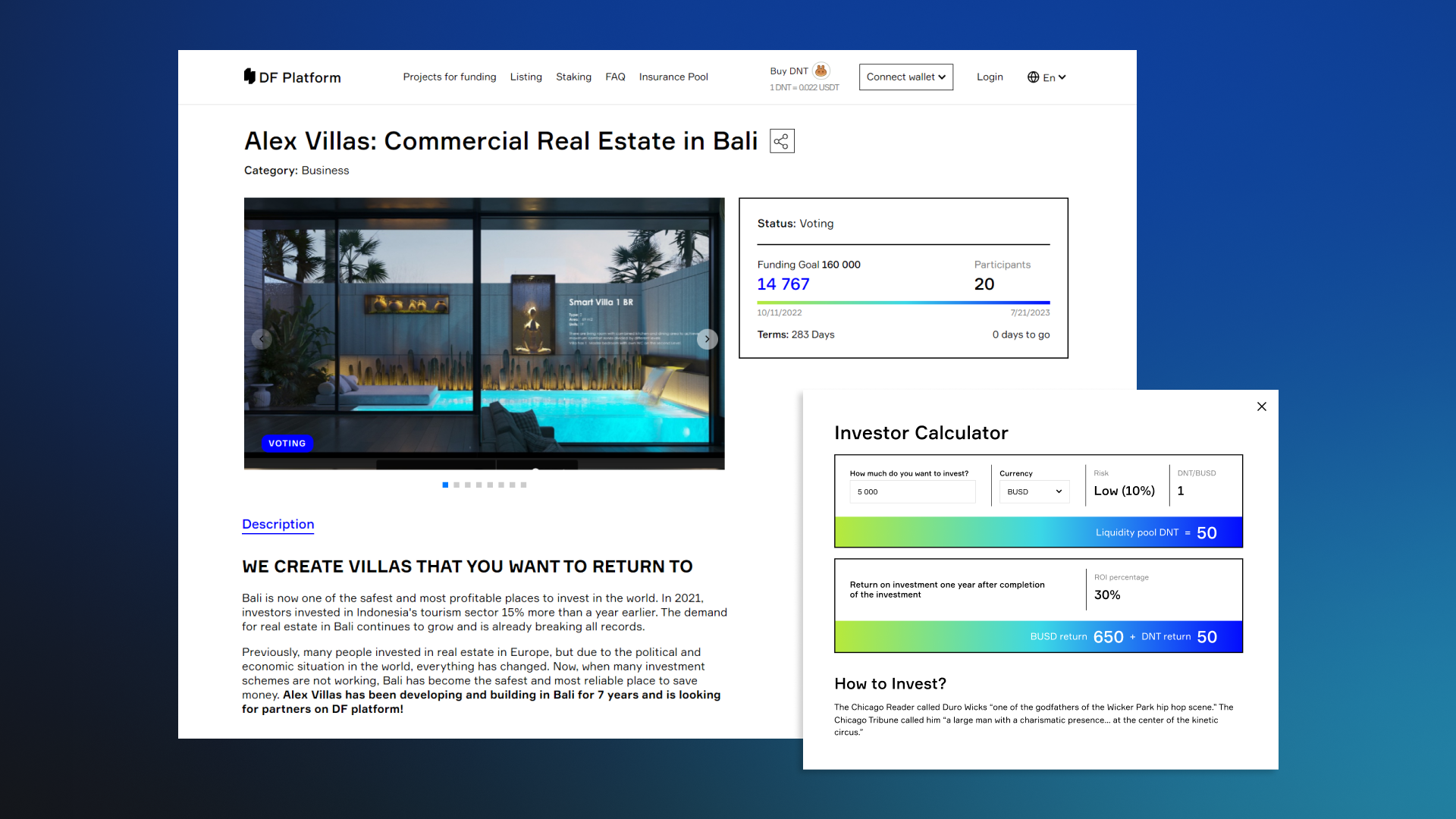Image resolution: width=1456 pixels, height=819 pixels.
Task: Open the Currency dropdown showing BUSD
Action: pos(1033,491)
